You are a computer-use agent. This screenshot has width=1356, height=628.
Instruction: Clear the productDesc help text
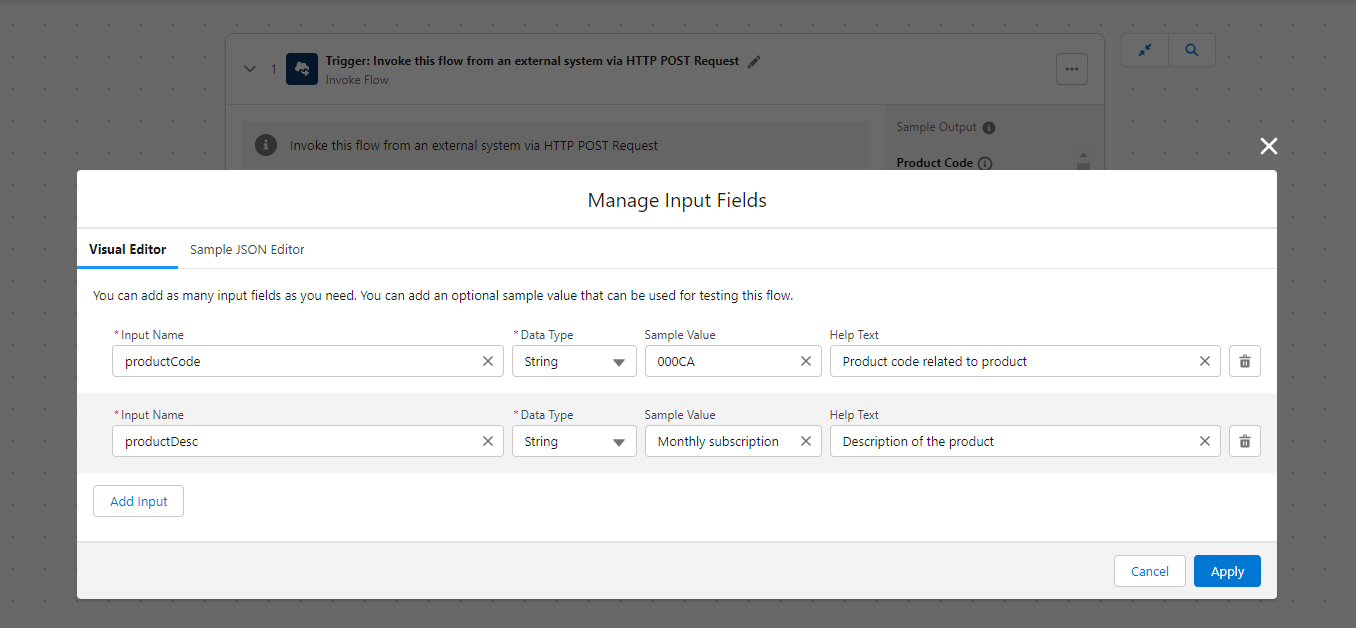[1204, 440]
